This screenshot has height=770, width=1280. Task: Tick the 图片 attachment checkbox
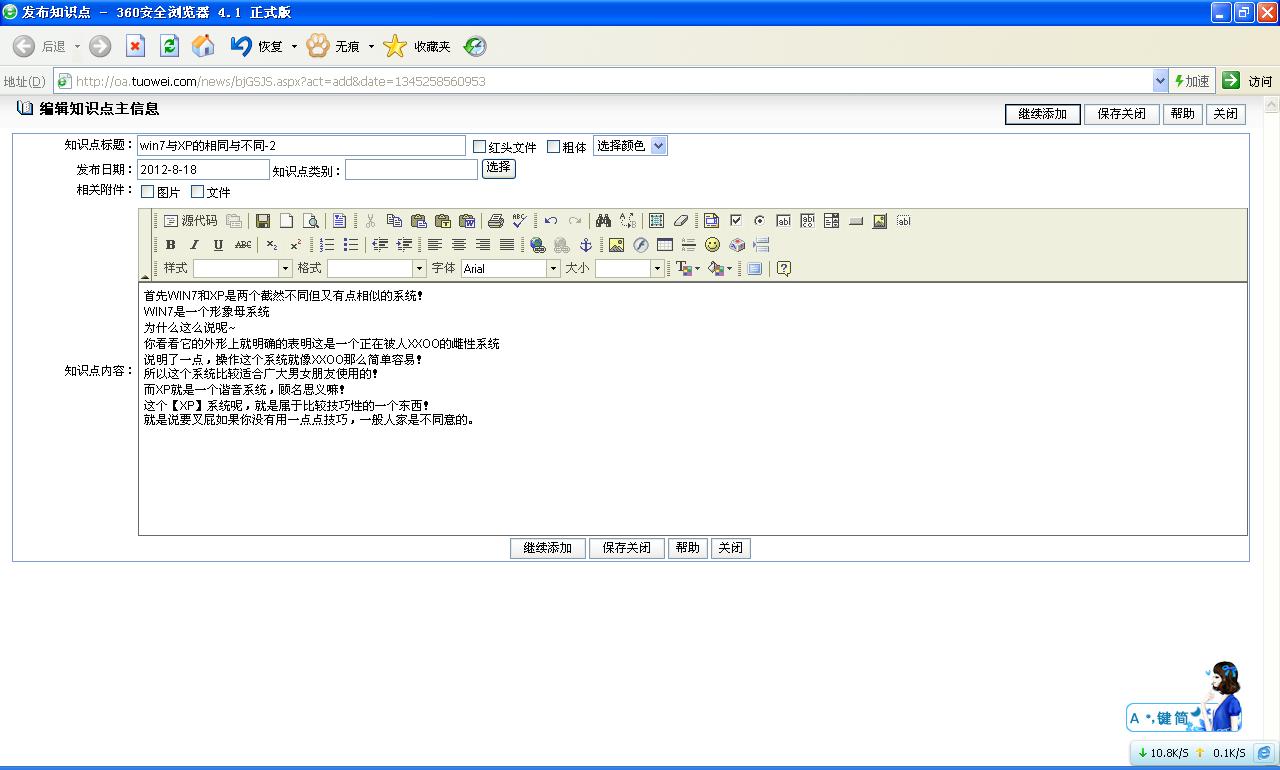[x=148, y=192]
